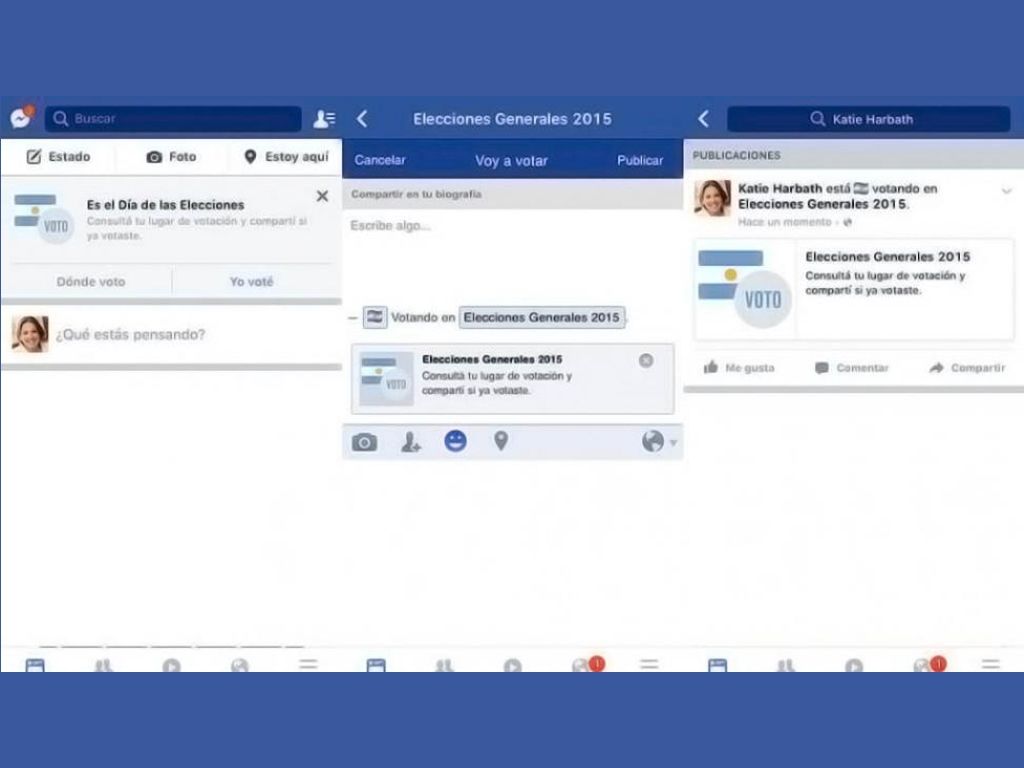This screenshot has height=768, width=1024.
Task: Open hamburger menu in right screen bottom bar
Action: pyautogui.click(x=991, y=665)
